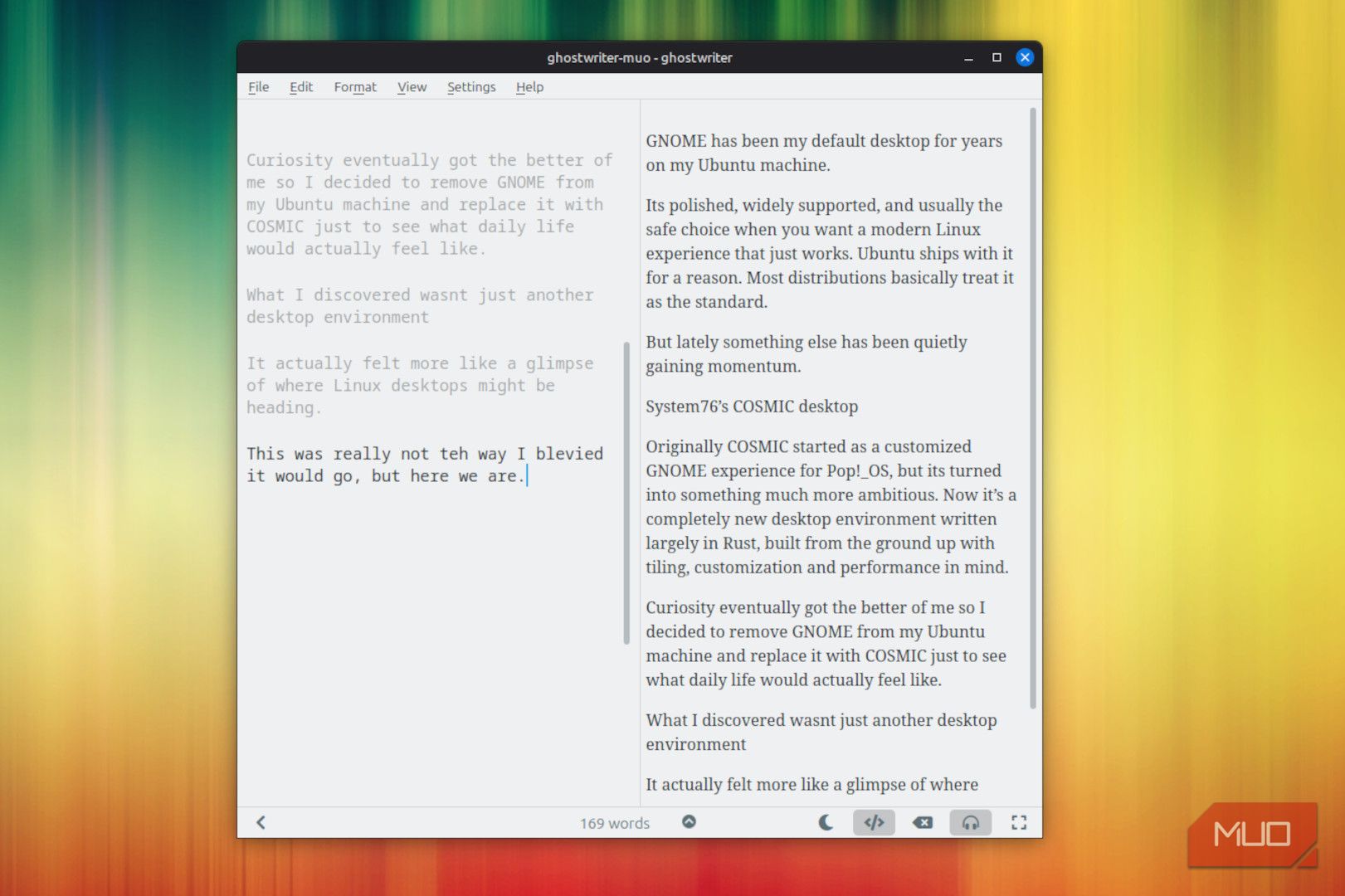Image resolution: width=1345 pixels, height=896 pixels.
Task: Open the Settings menu
Action: (x=471, y=87)
